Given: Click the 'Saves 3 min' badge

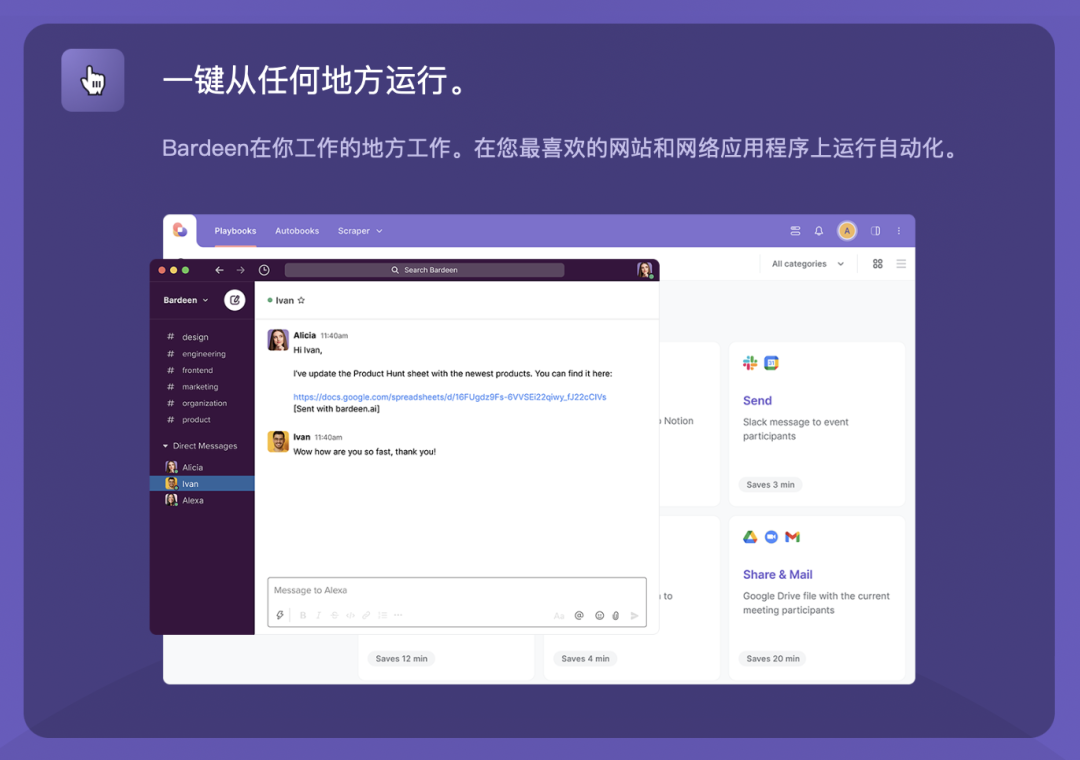Looking at the screenshot, I should coord(770,485).
